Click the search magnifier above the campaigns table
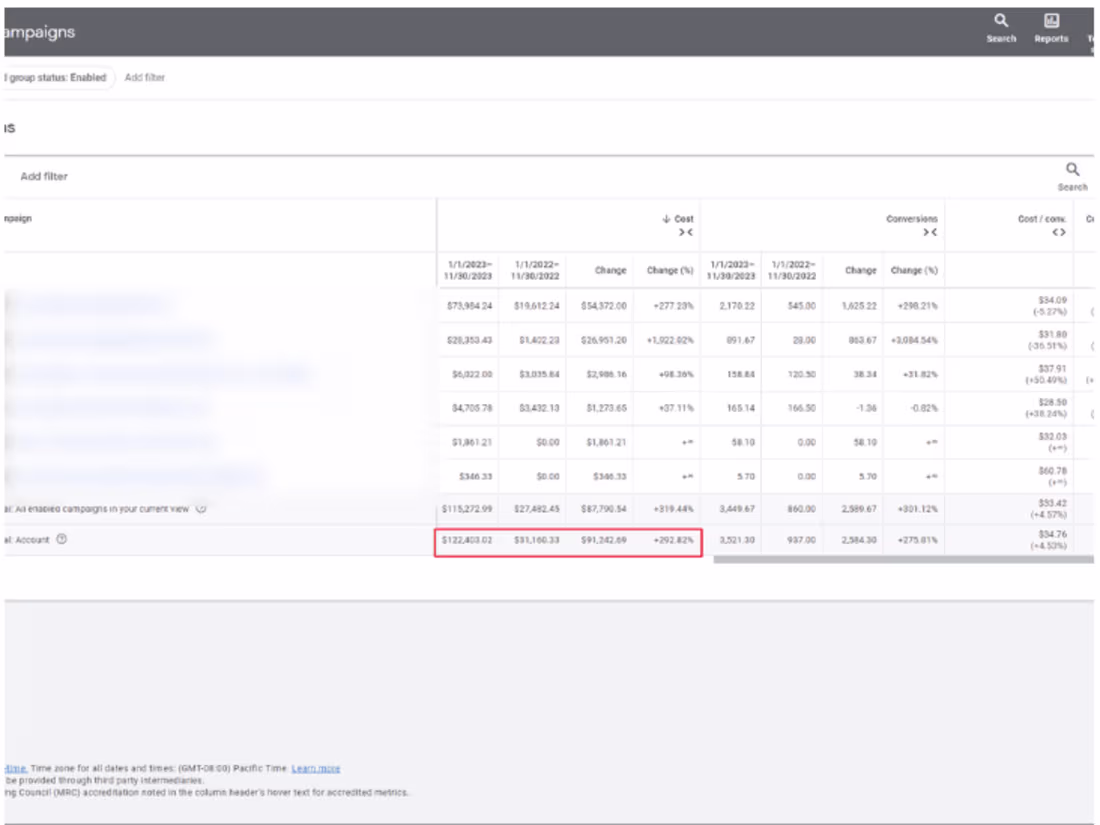The height and width of the screenshot is (825, 1100). coord(1069,169)
